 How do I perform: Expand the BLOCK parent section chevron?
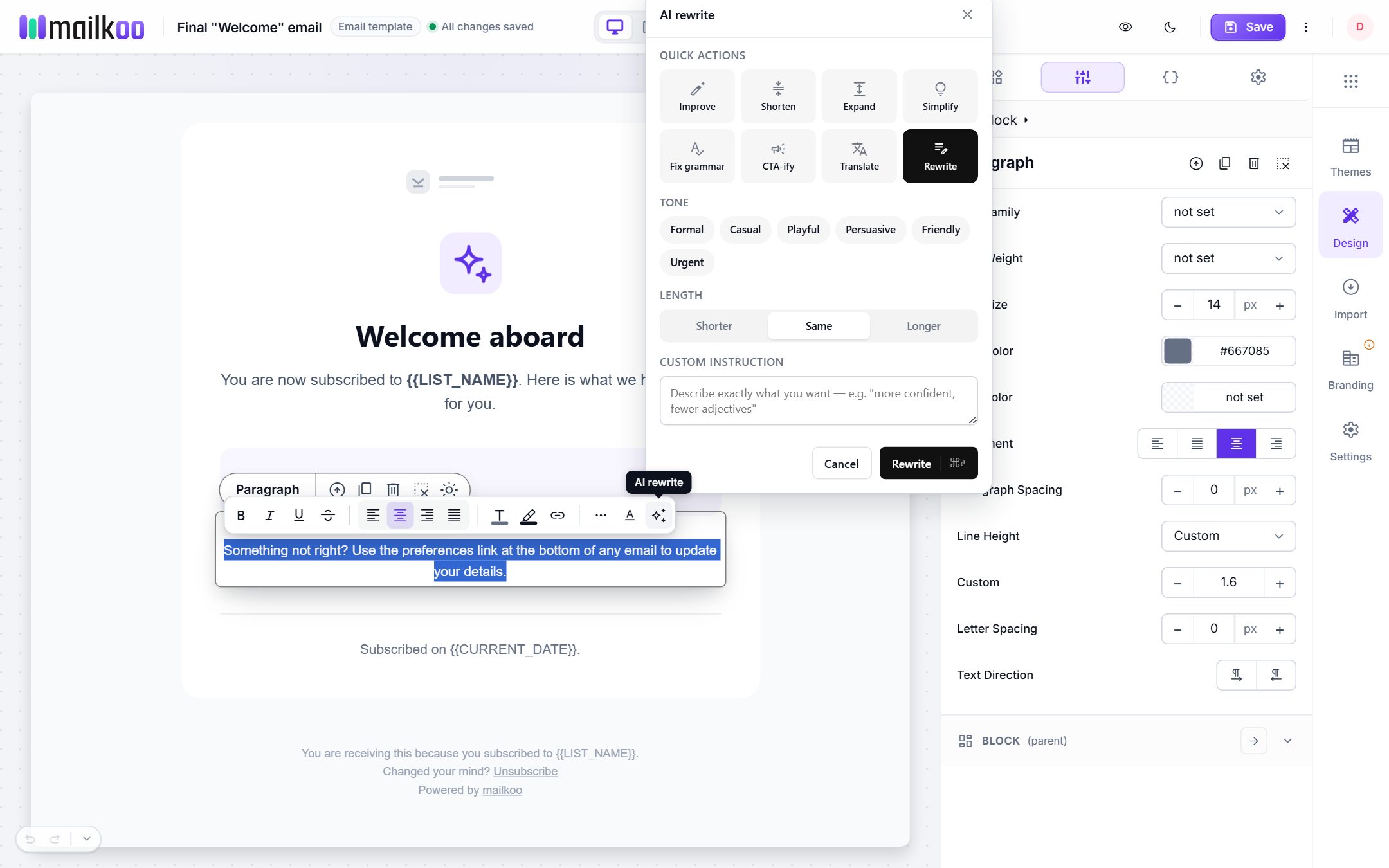coord(1287,741)
